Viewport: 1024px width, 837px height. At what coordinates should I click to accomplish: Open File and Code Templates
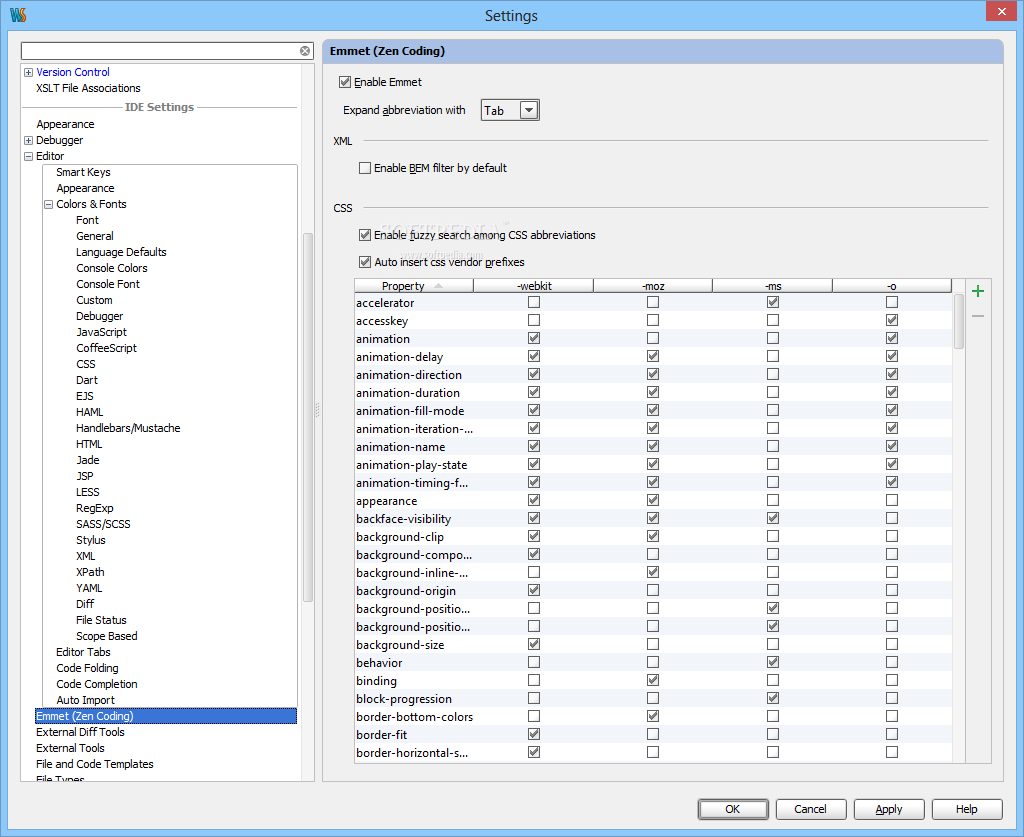coord(95,765)
